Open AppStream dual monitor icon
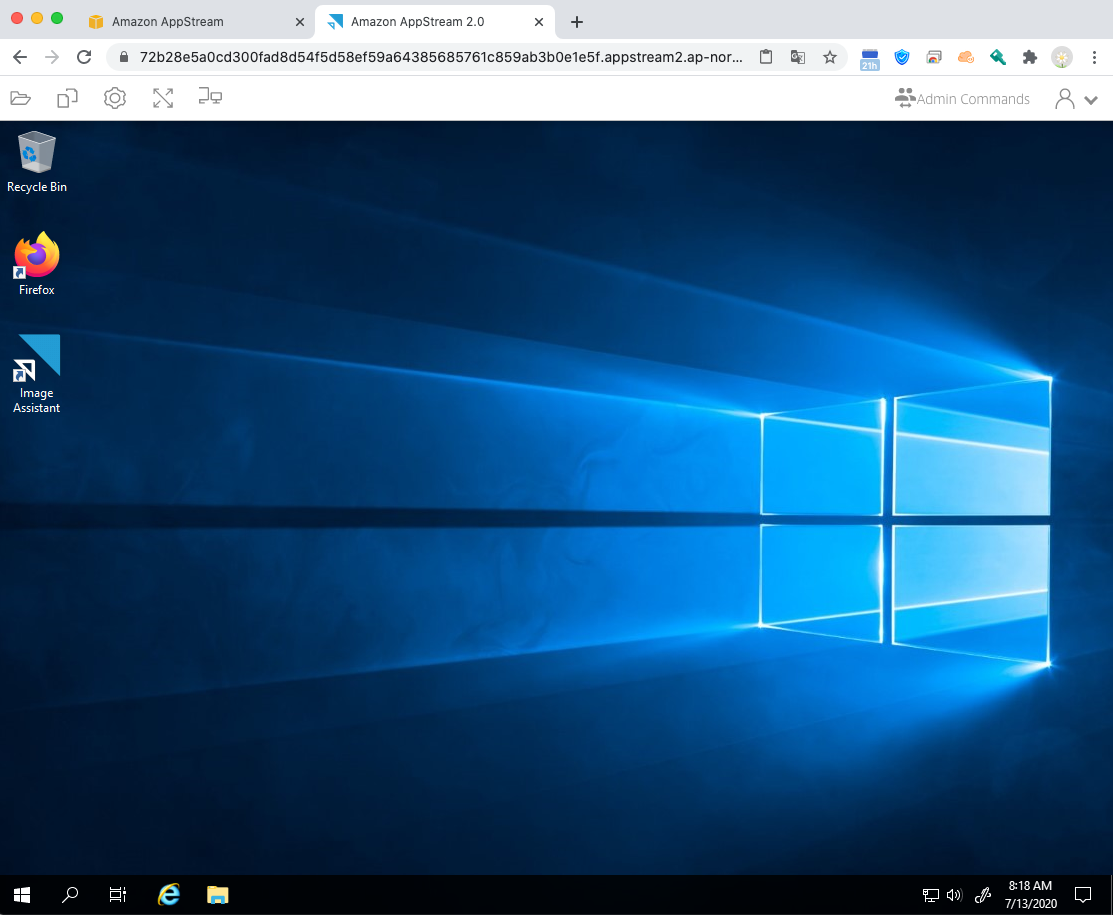The width and height of the screenshot is (1113, 915). [210, 97]
